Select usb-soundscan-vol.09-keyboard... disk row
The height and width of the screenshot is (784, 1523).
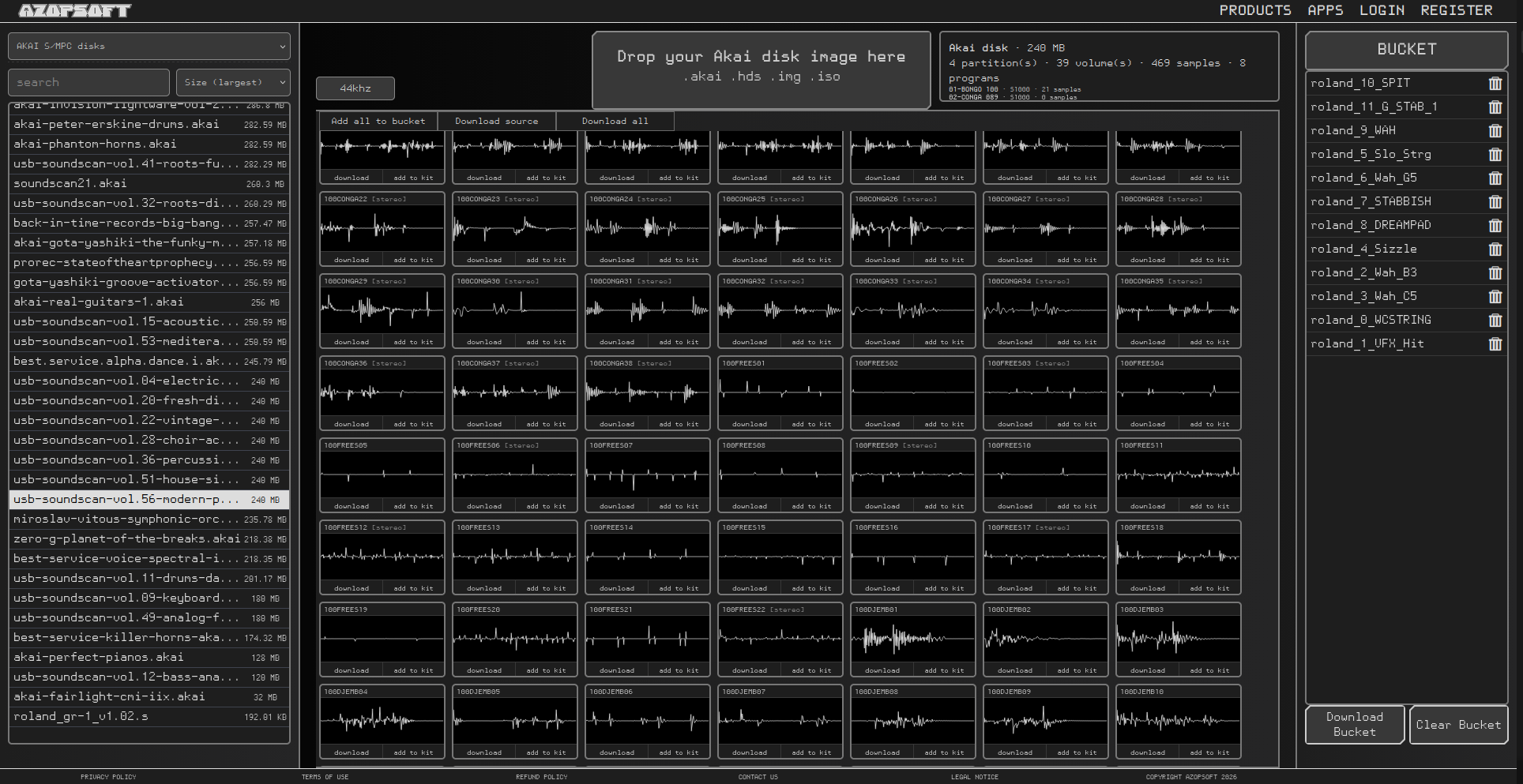point(149,598)
